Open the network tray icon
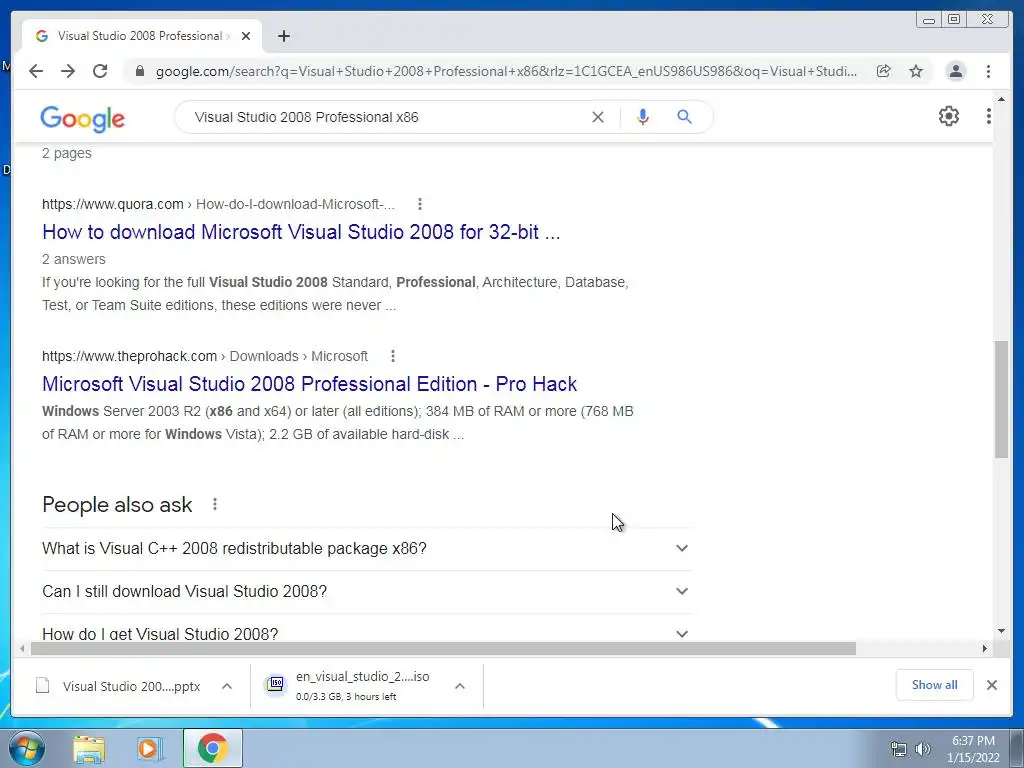The height and width of the screenshot is (768, 1024). click(899, 749)
